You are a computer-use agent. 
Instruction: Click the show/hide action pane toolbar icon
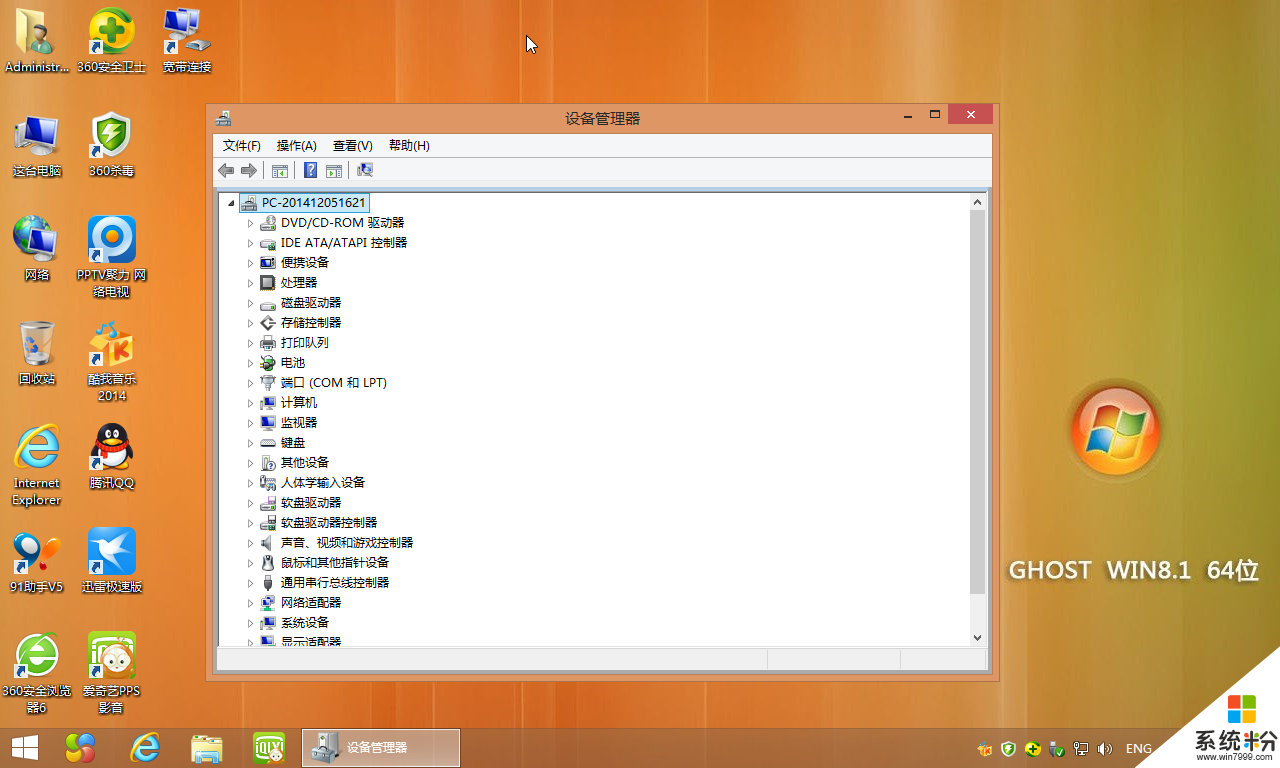[x=334, y=171]
